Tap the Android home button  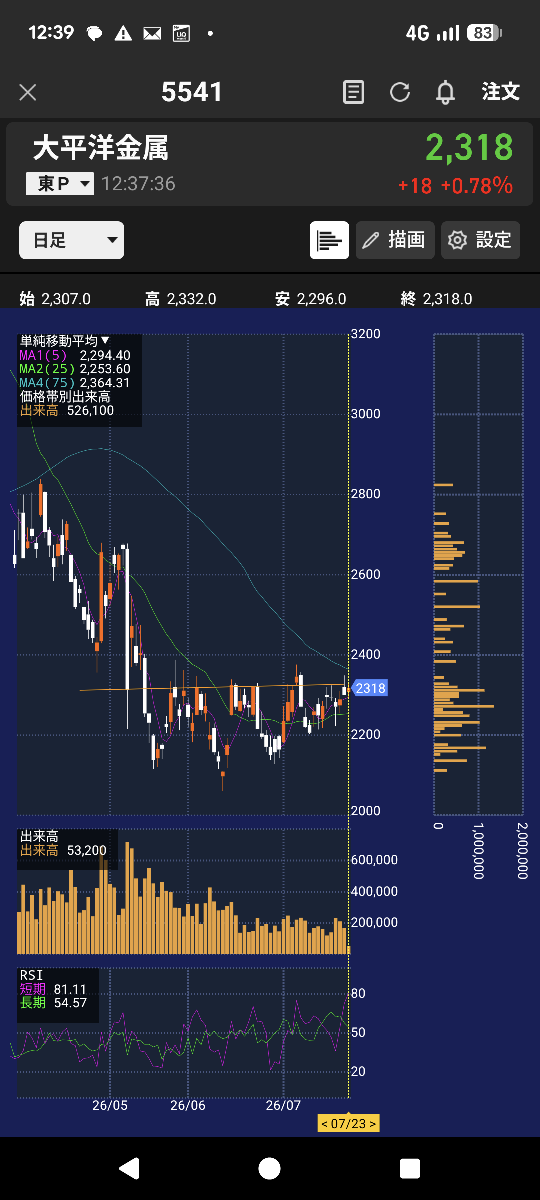(269, 1168)
